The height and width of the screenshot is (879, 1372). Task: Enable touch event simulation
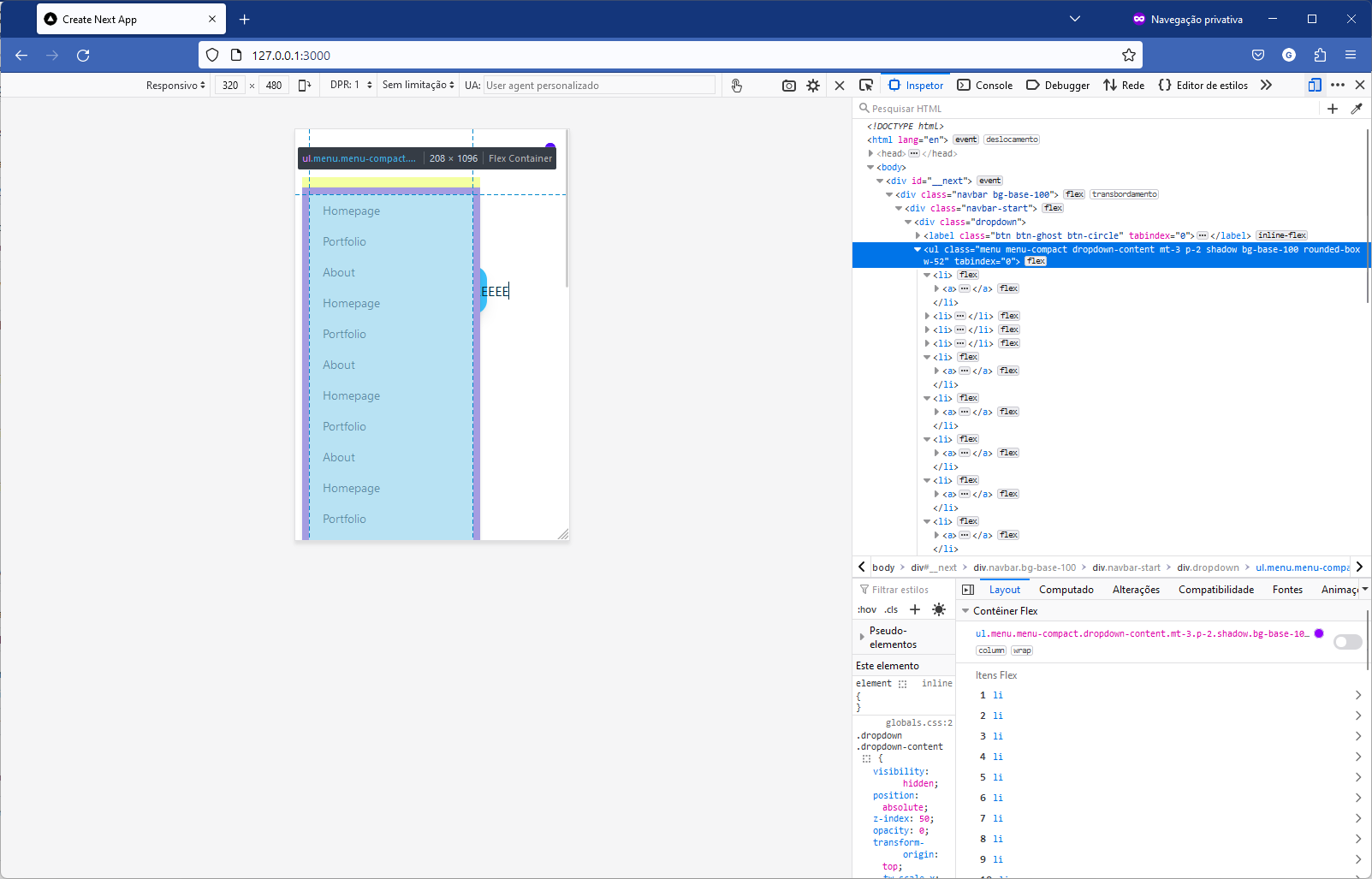[x=737, y=85]
